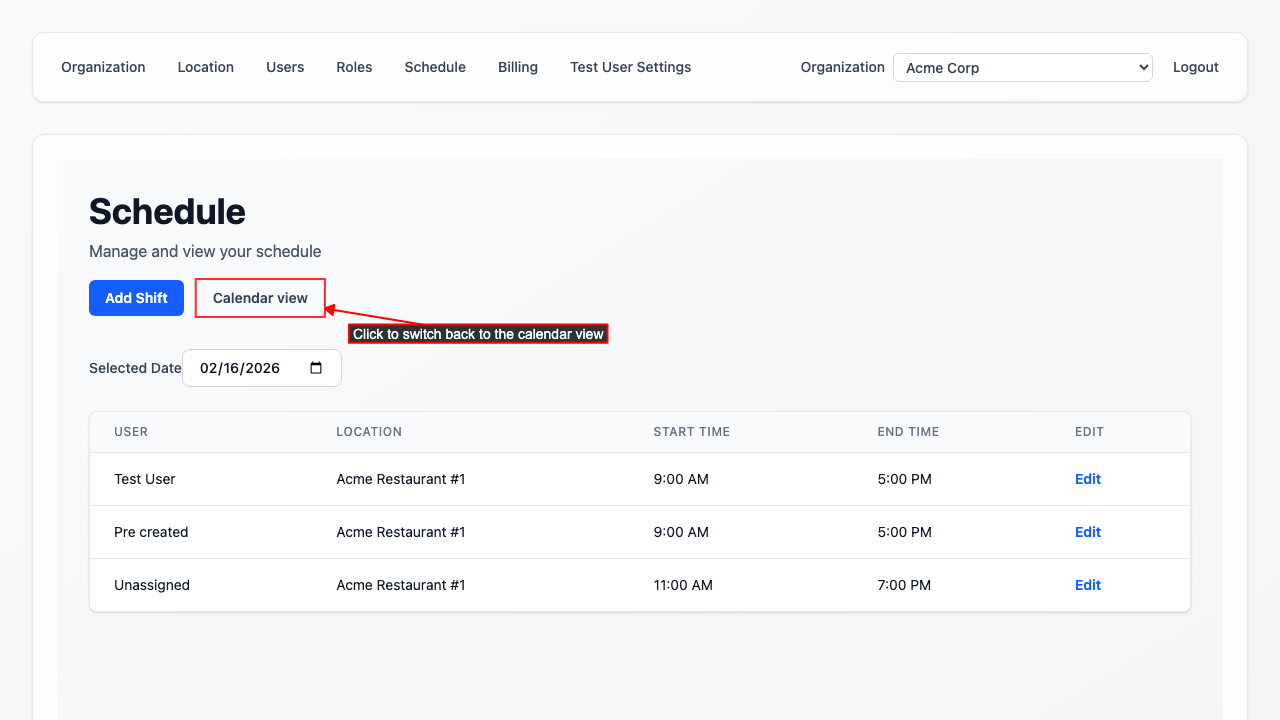Go to the Users section
Screen dimensions: 1280x720
[x=285, y=67]
